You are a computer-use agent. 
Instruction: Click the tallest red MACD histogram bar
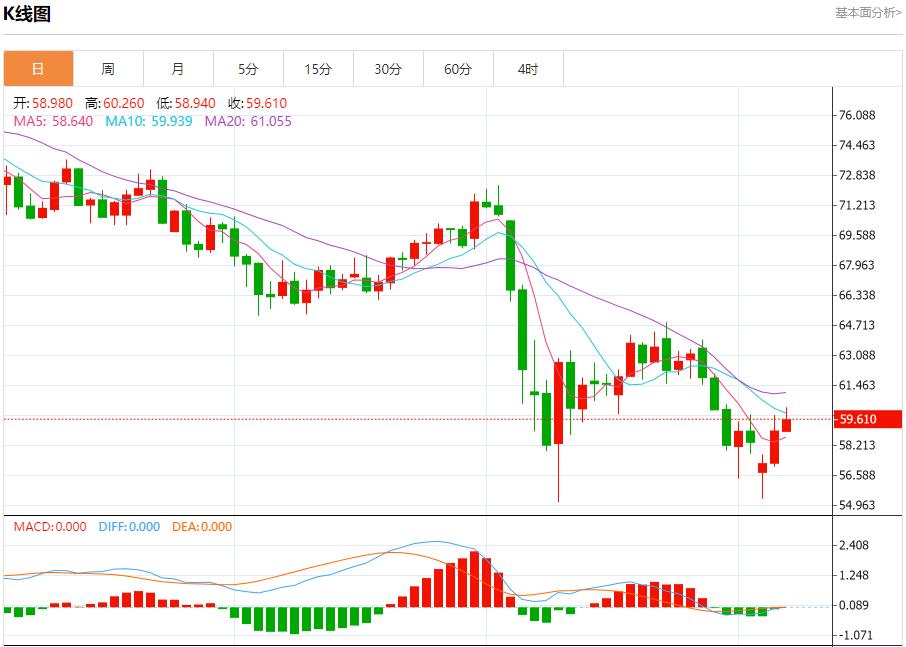(474, 579)
